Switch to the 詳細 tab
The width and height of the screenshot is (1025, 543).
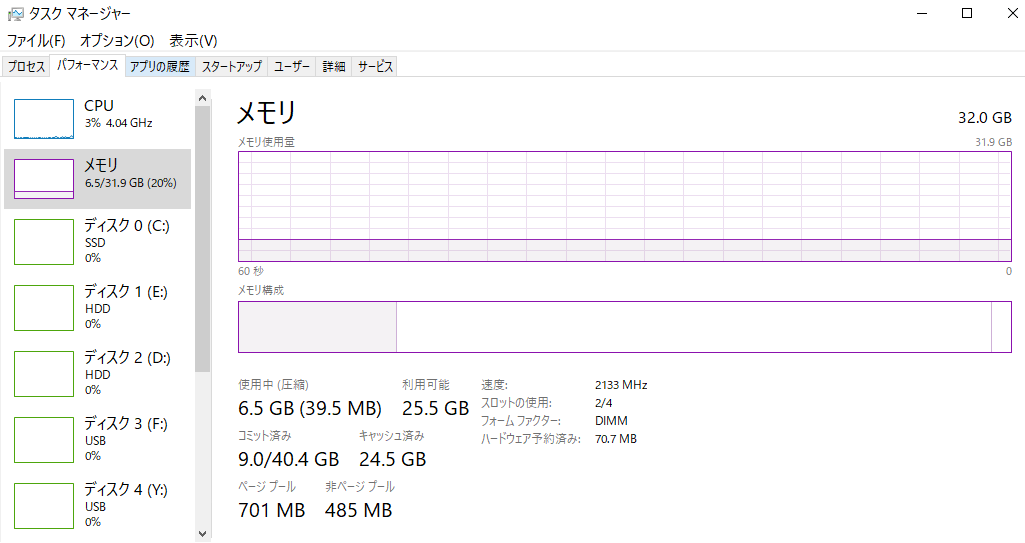[x=333, y=67]
